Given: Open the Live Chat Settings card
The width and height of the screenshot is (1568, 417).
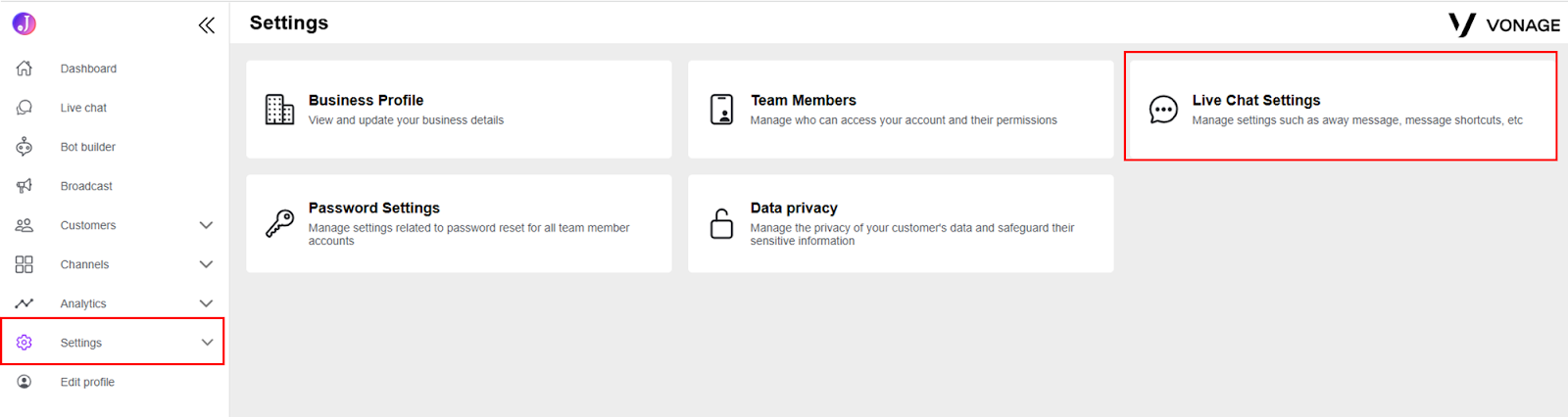Looking at the screenshot, I should [x=1341, y=107].
